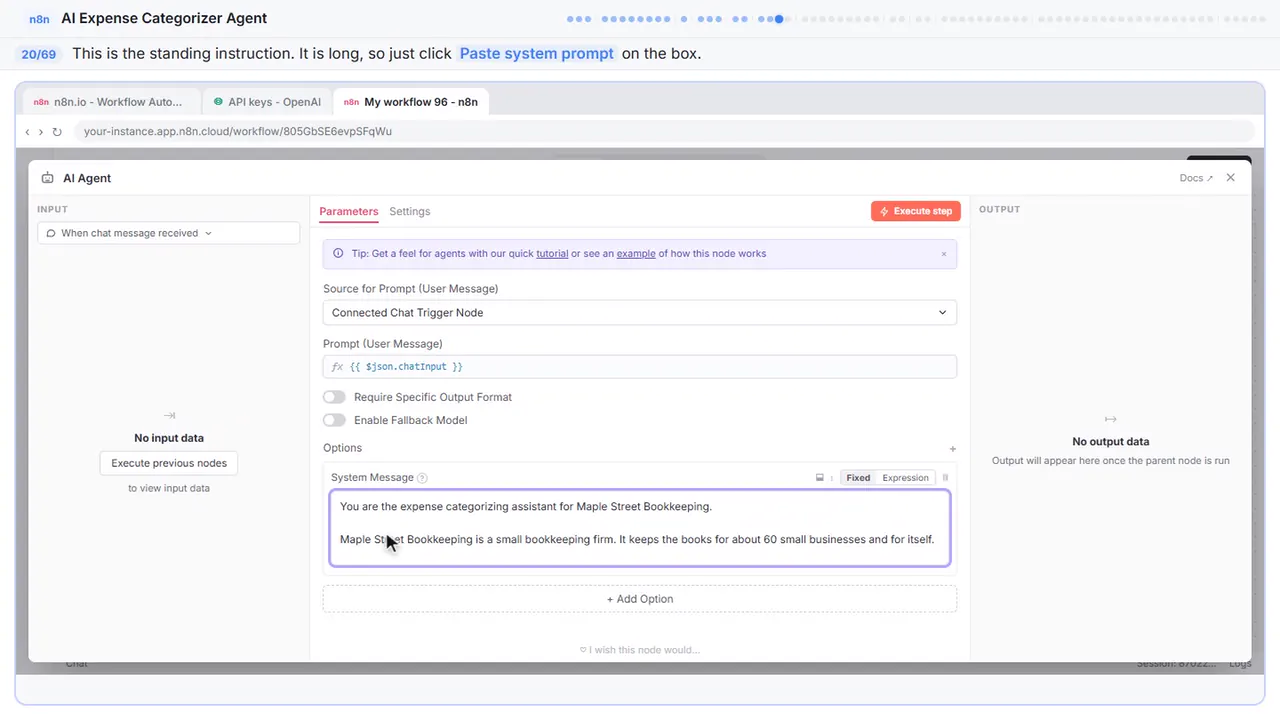The height and width of the screenshot is (720, 1280).
Task: Click the no input data arrow icon
Action: tap(169, 415)
